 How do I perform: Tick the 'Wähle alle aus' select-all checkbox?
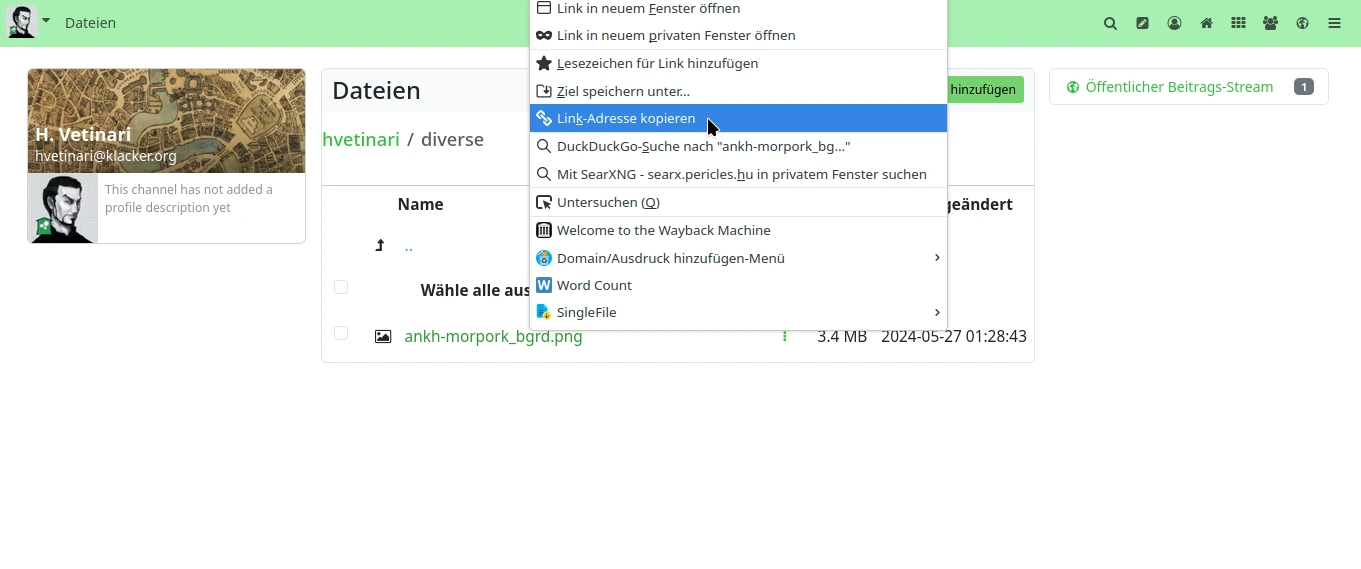pyautogui.click(x=341, y=288)
